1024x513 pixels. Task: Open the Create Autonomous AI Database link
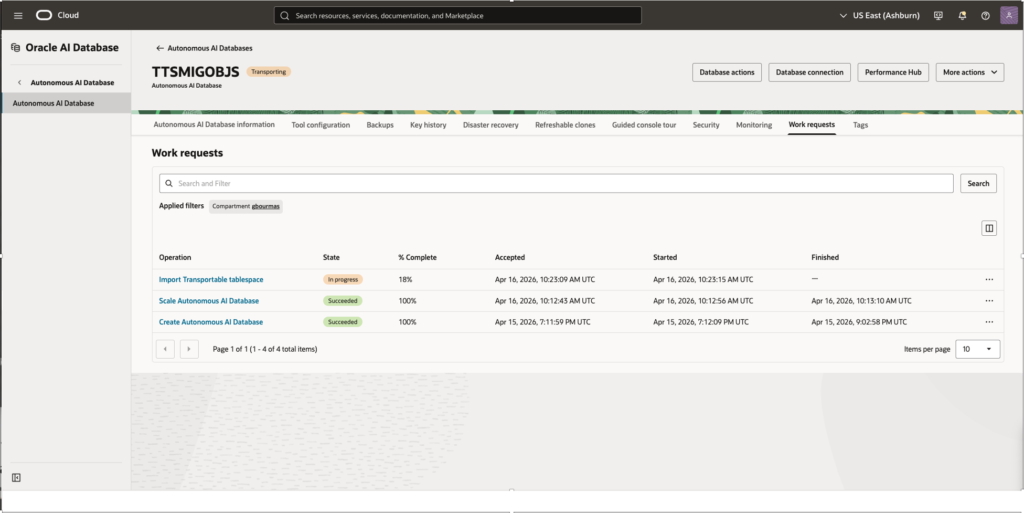tap(211, 322)
